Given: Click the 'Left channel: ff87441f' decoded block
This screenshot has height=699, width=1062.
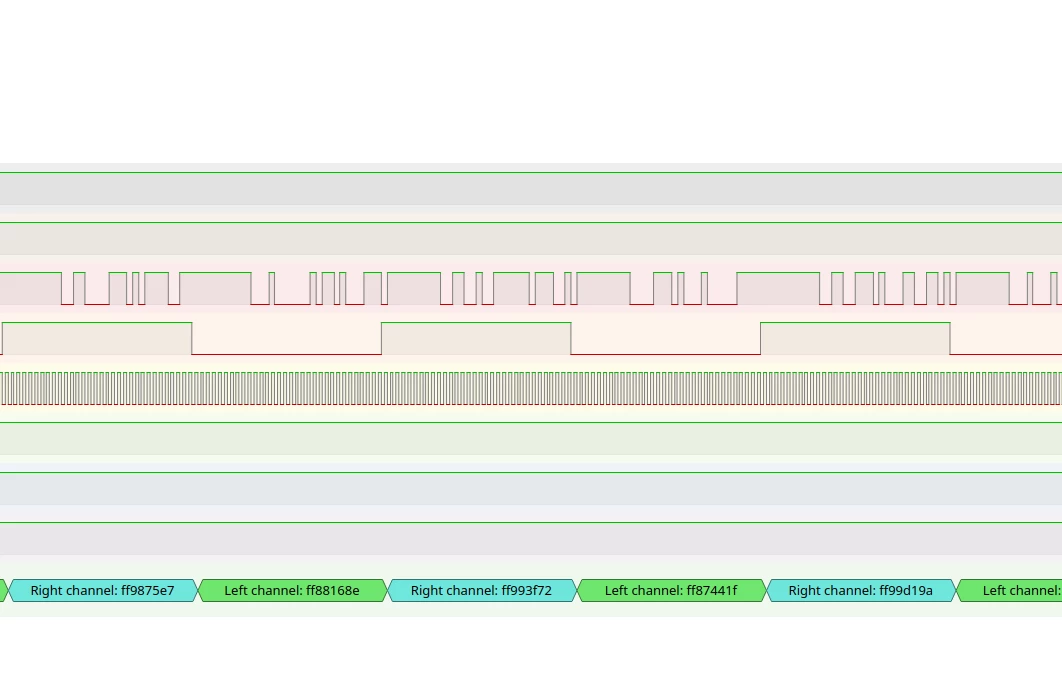Looking at the screenshot, I should click(x=671, y=591).
